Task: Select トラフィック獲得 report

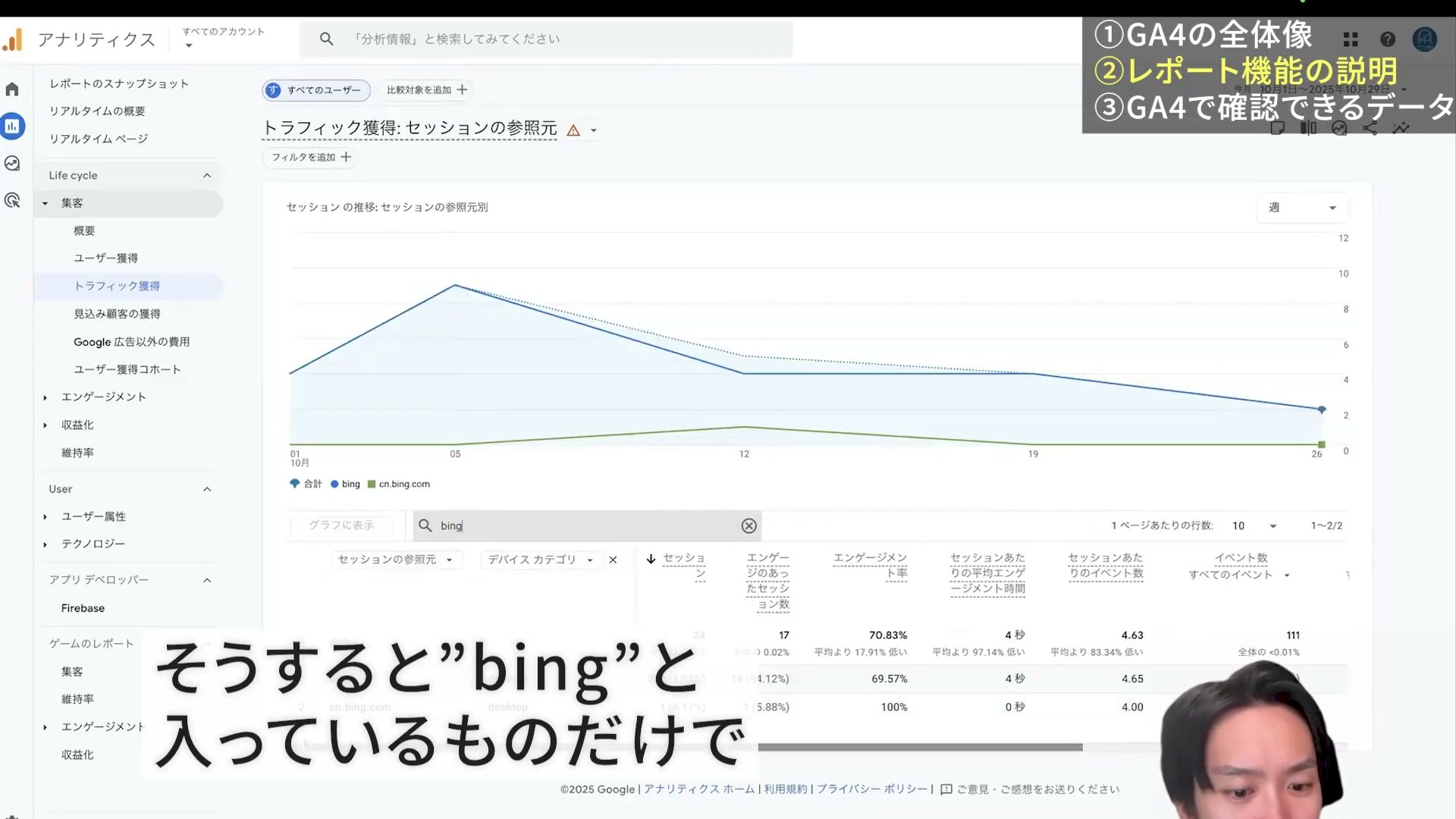Action: [117, 286]
